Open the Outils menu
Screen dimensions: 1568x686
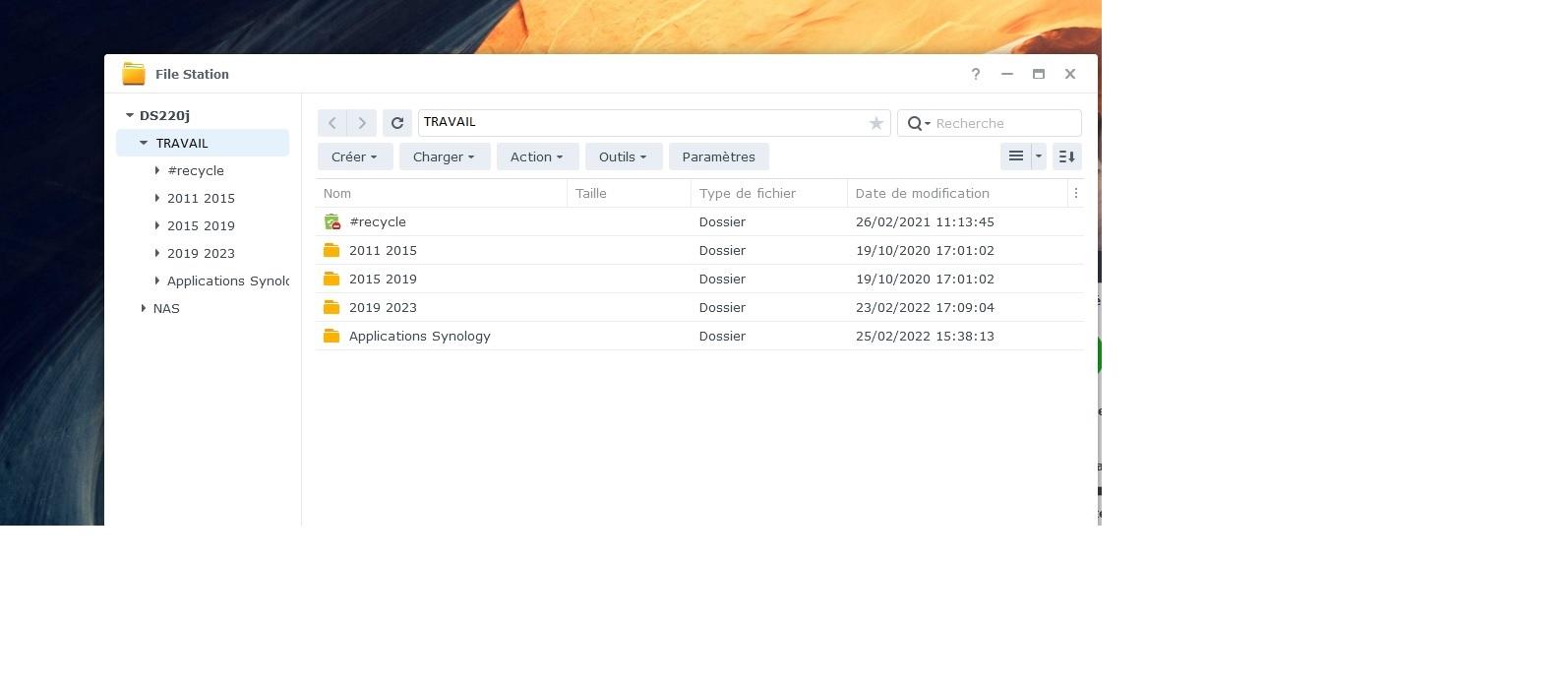[623, 156]
